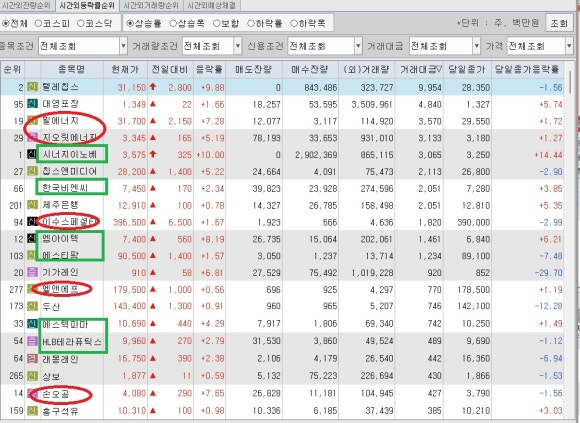Click the 조회 search button
This screenshot has width=580, height=423.
click(559, 23)
